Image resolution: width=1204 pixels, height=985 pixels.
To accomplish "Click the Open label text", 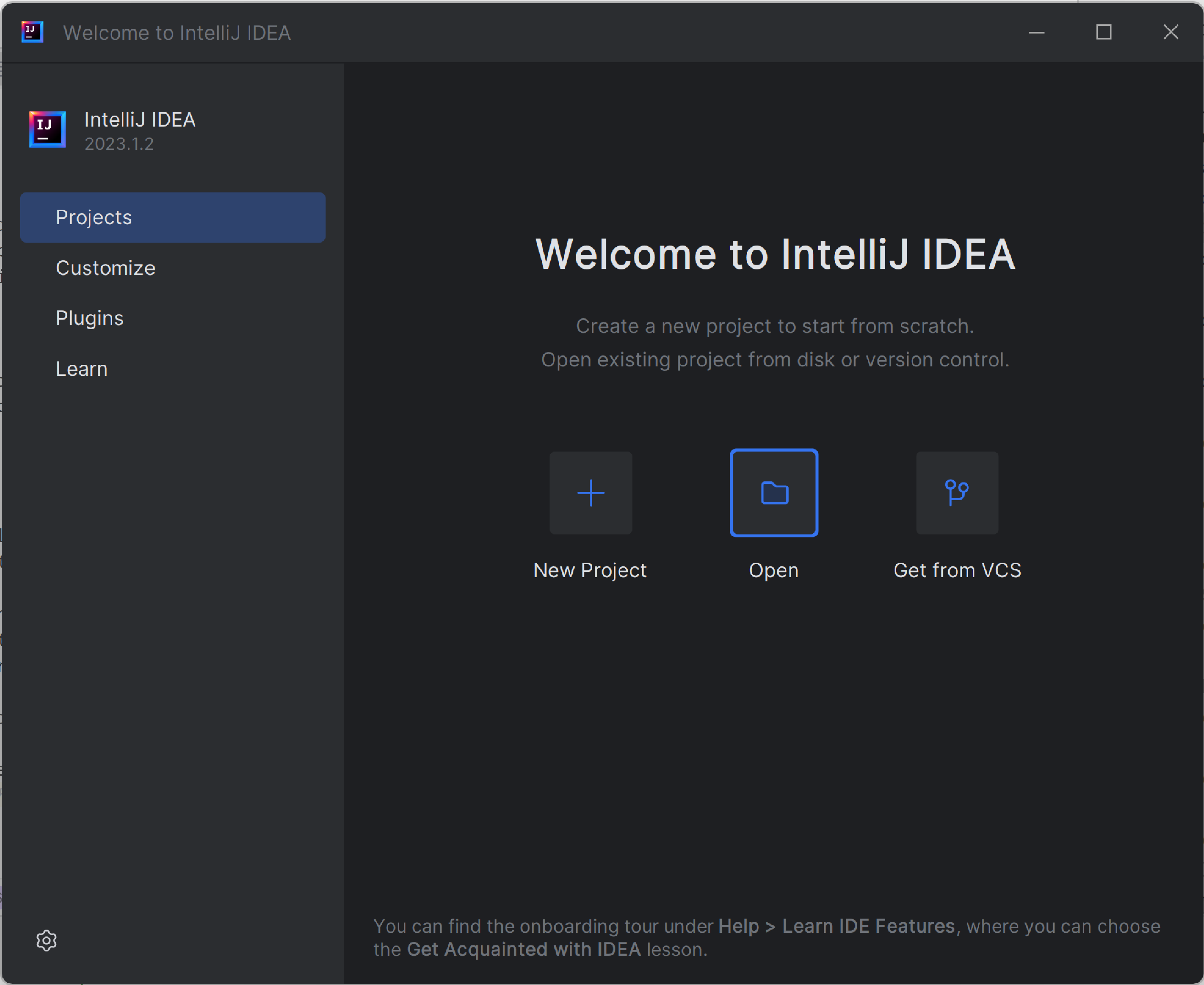I will (x=773, y=570).
